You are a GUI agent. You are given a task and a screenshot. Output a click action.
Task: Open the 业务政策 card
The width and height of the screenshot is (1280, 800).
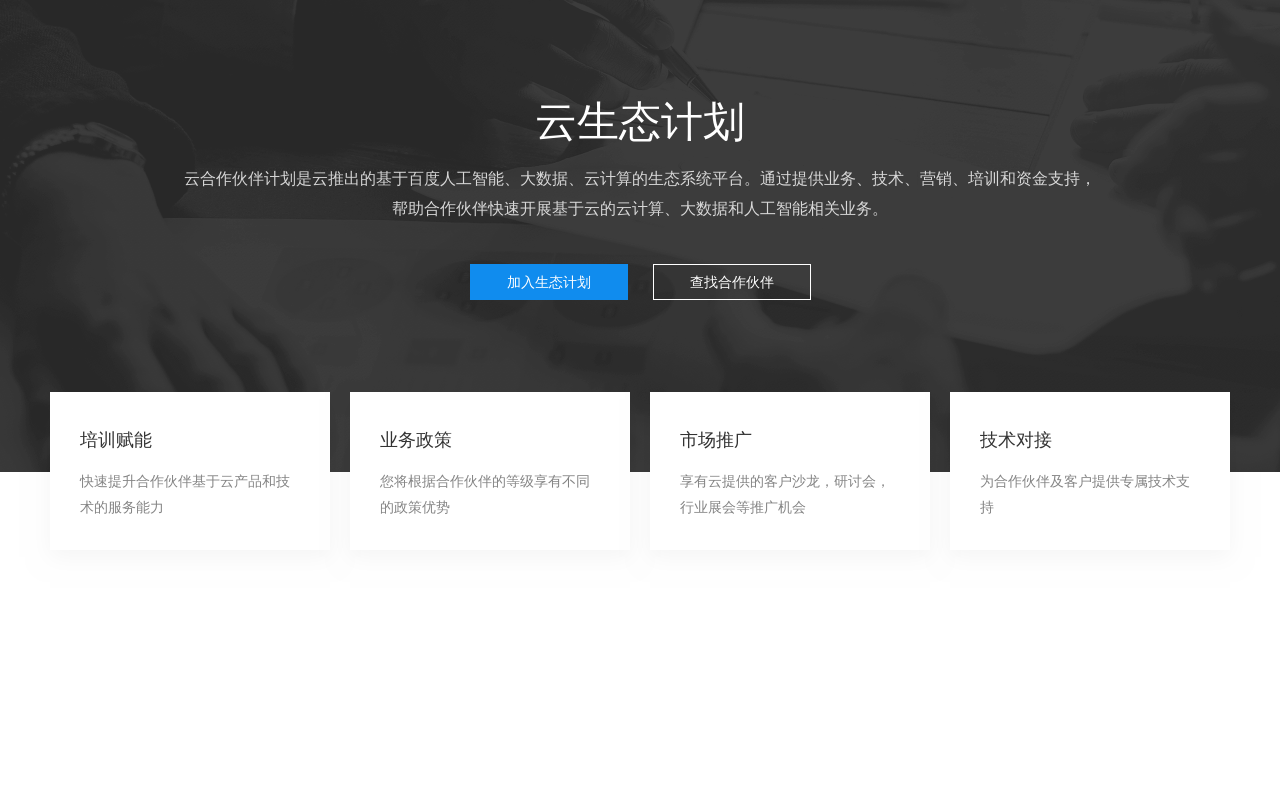click(x=490, y=470)
